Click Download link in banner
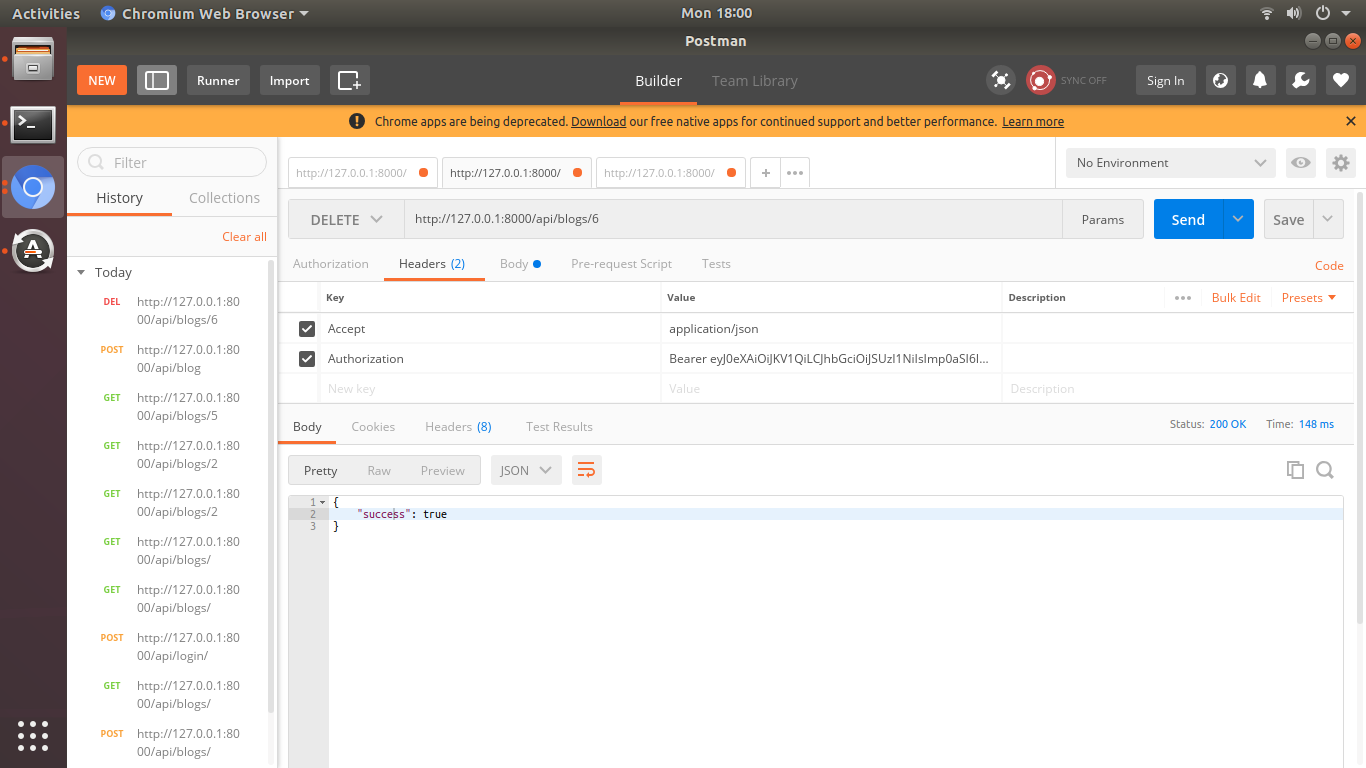The height and width of the screenshot is (768, 1366). (x=598, y=121)
